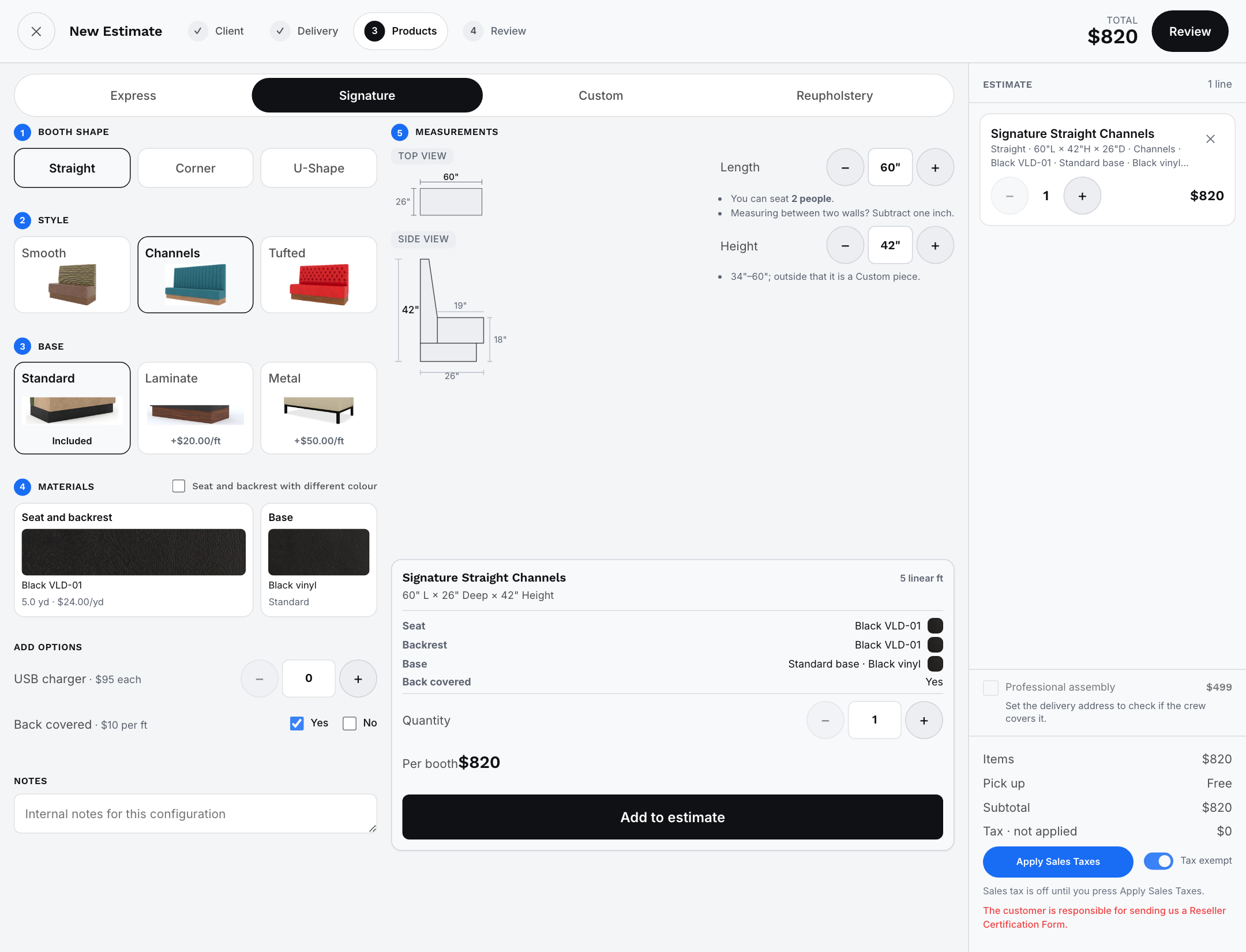The height and width of the screenshot is (952, 1246).
Task: Open the Reupholstery tab
Action: coord(835,96)
